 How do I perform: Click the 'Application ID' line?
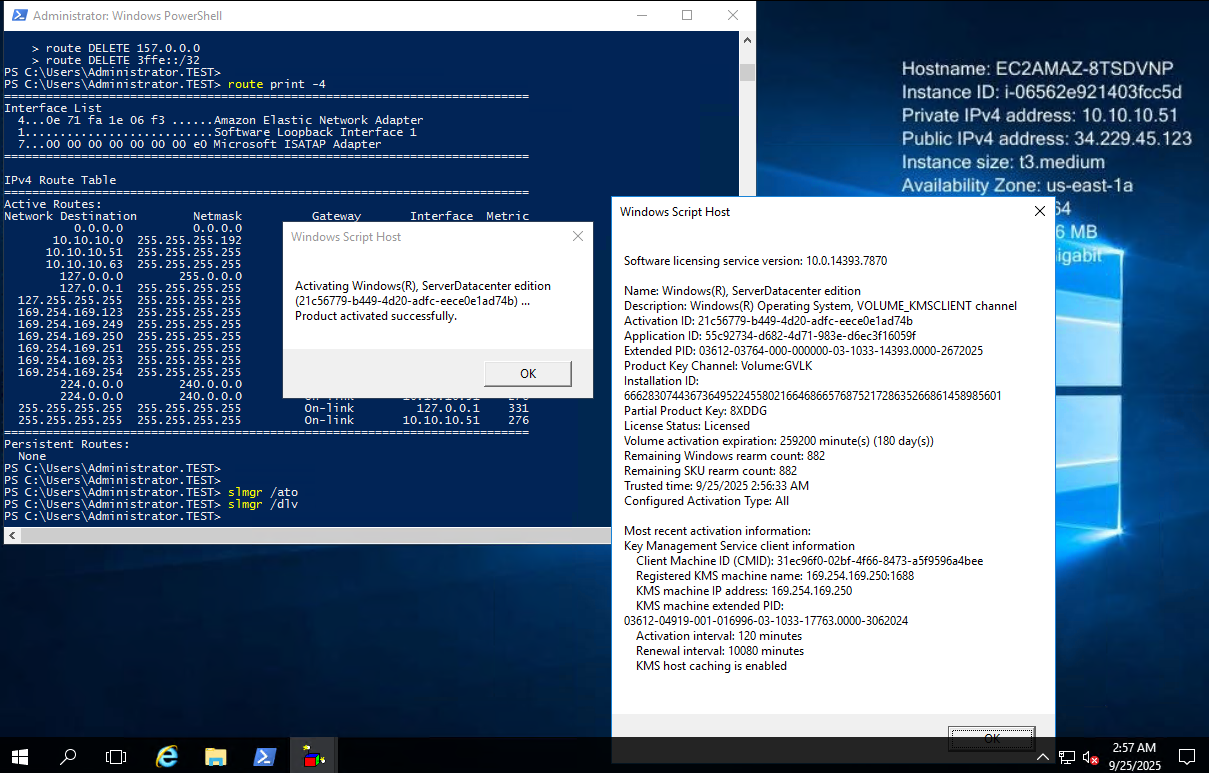coord(770,336)
